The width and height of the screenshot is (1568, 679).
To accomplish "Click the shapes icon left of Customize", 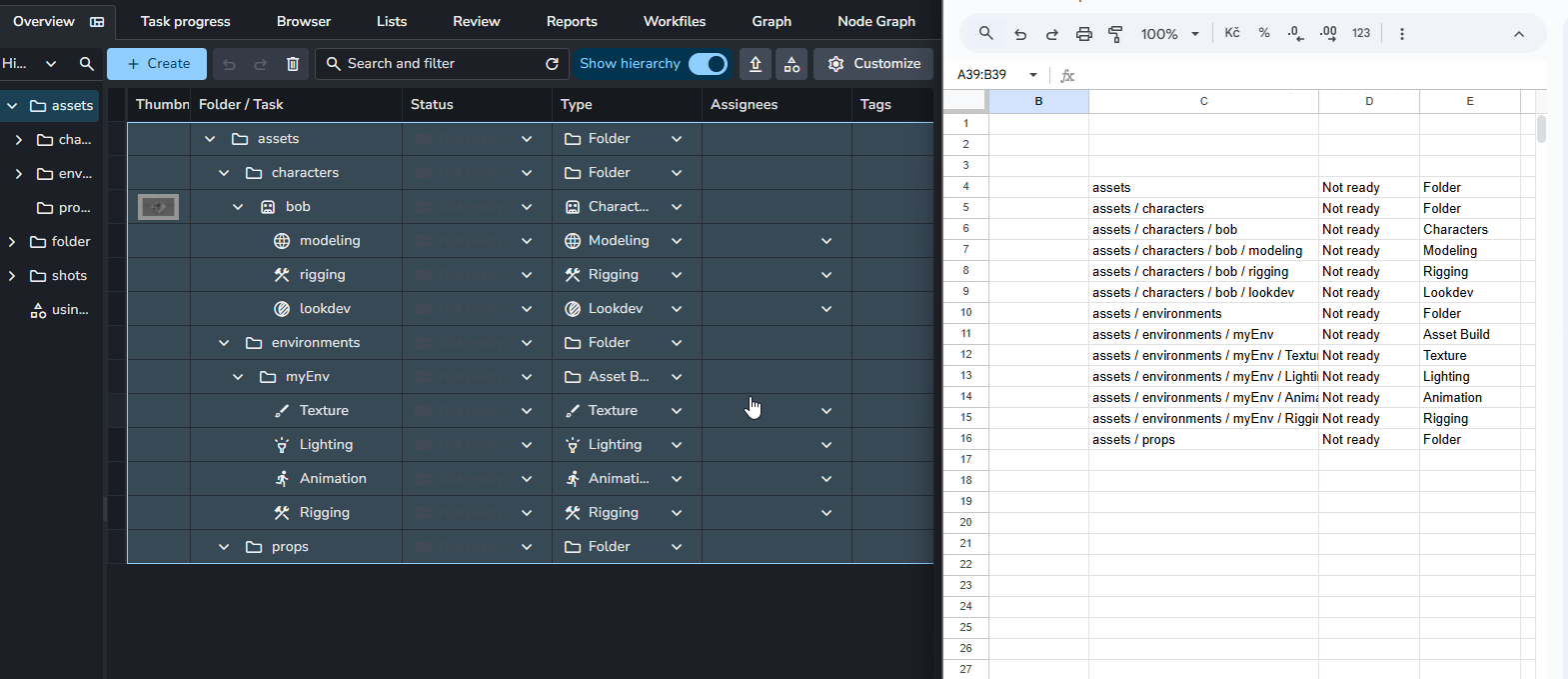I will [x=791, y=64].
